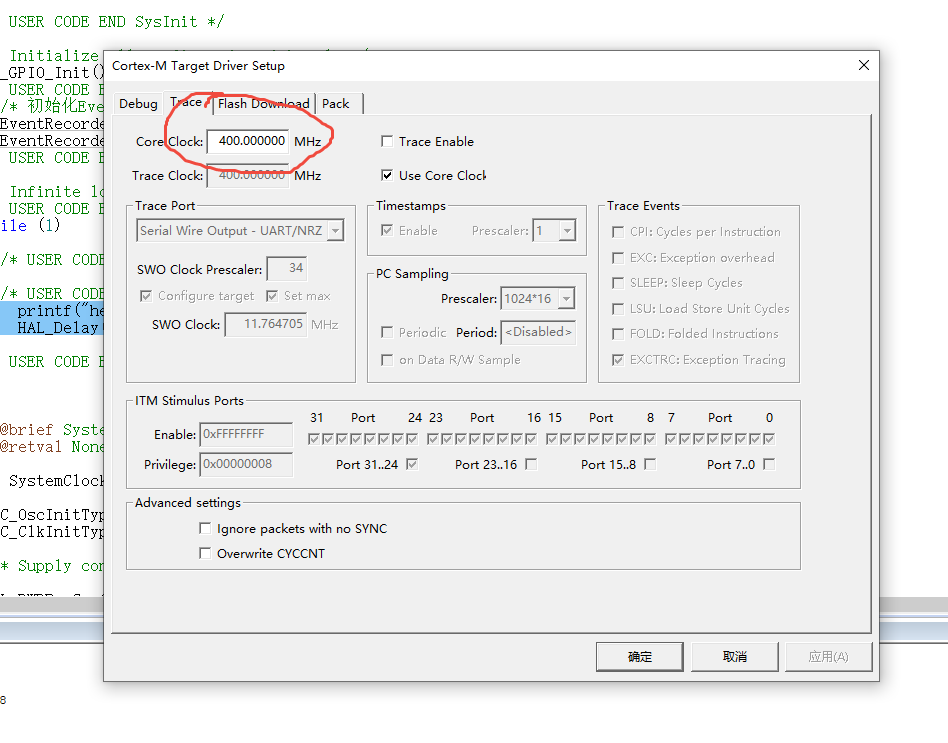The height and width of the screenshot is (743, 948).
Task: Click the HAL_Delay line in code editor
Action: point(60,328)
